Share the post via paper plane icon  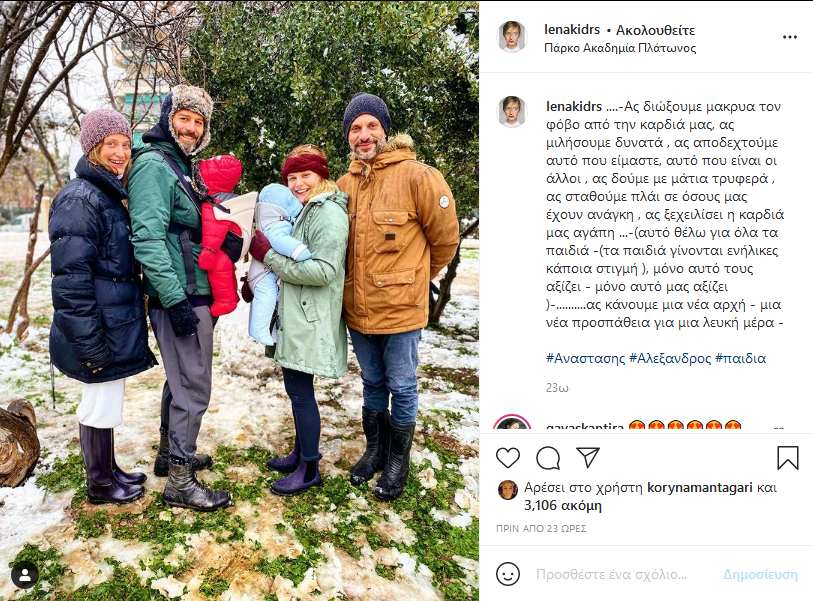[588, 457]
